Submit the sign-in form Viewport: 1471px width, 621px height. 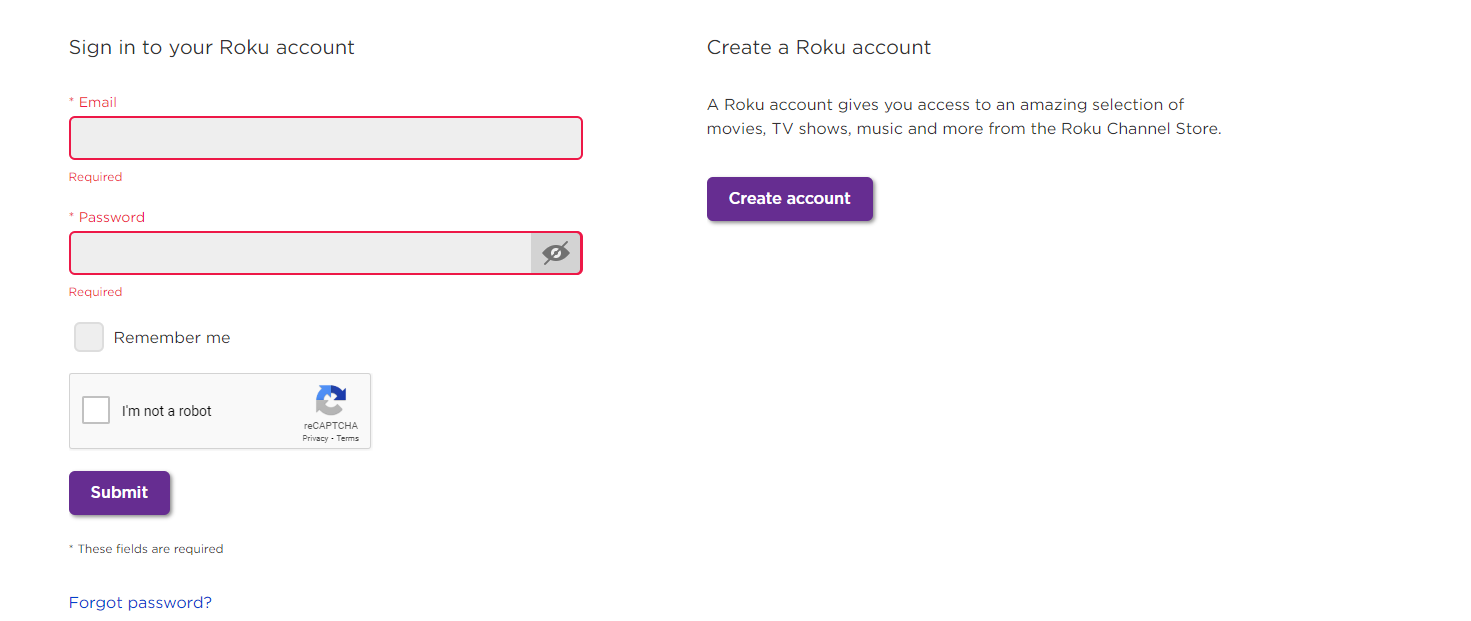point(119,493)
